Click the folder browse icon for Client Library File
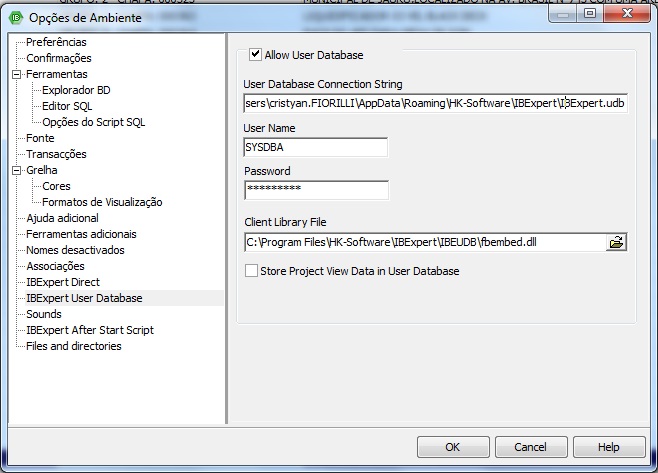Screen dimensions: 658x473 pyautogui.click(x=616, y=242)
